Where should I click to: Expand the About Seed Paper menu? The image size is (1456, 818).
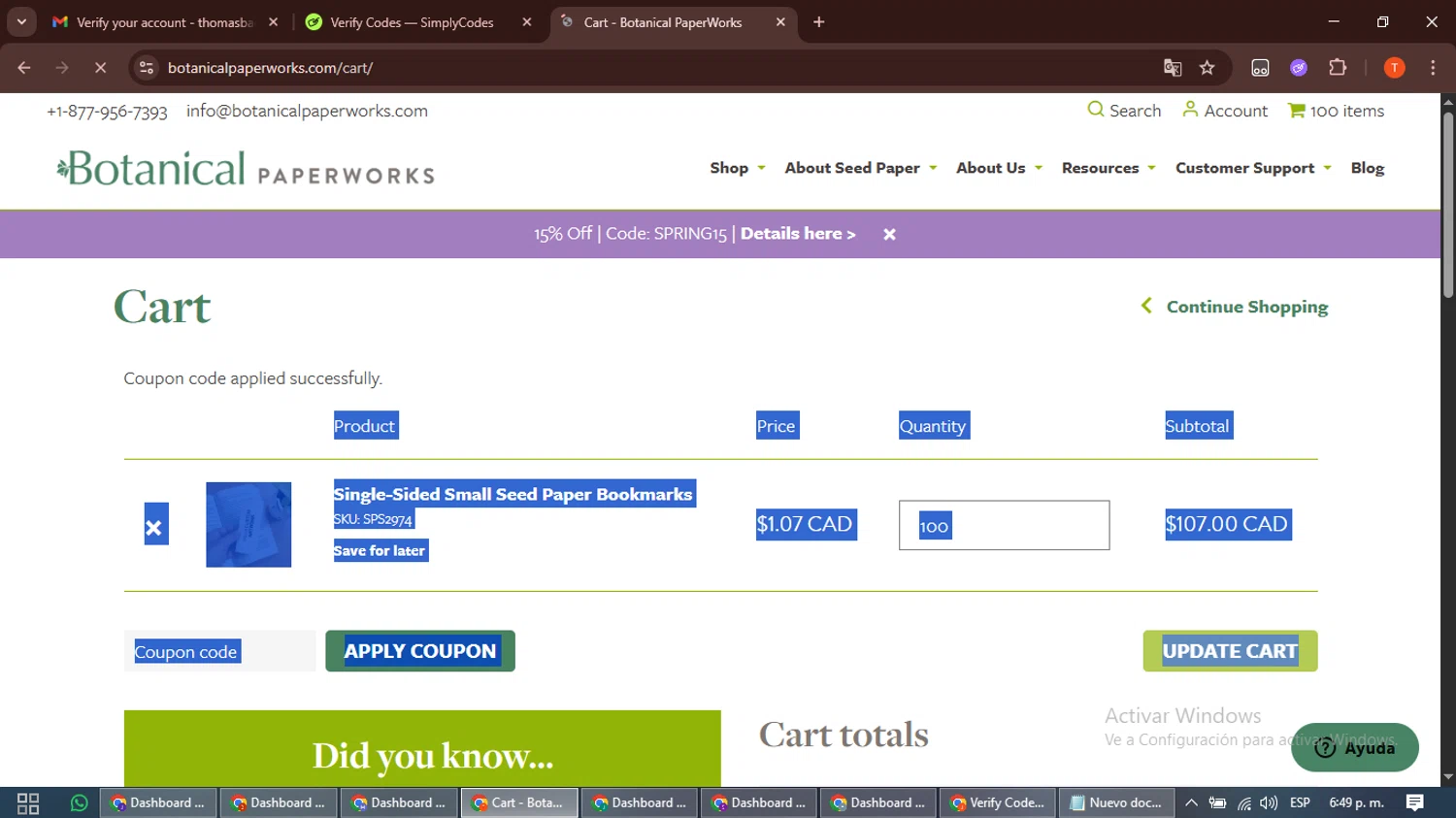tap(861, 168)
